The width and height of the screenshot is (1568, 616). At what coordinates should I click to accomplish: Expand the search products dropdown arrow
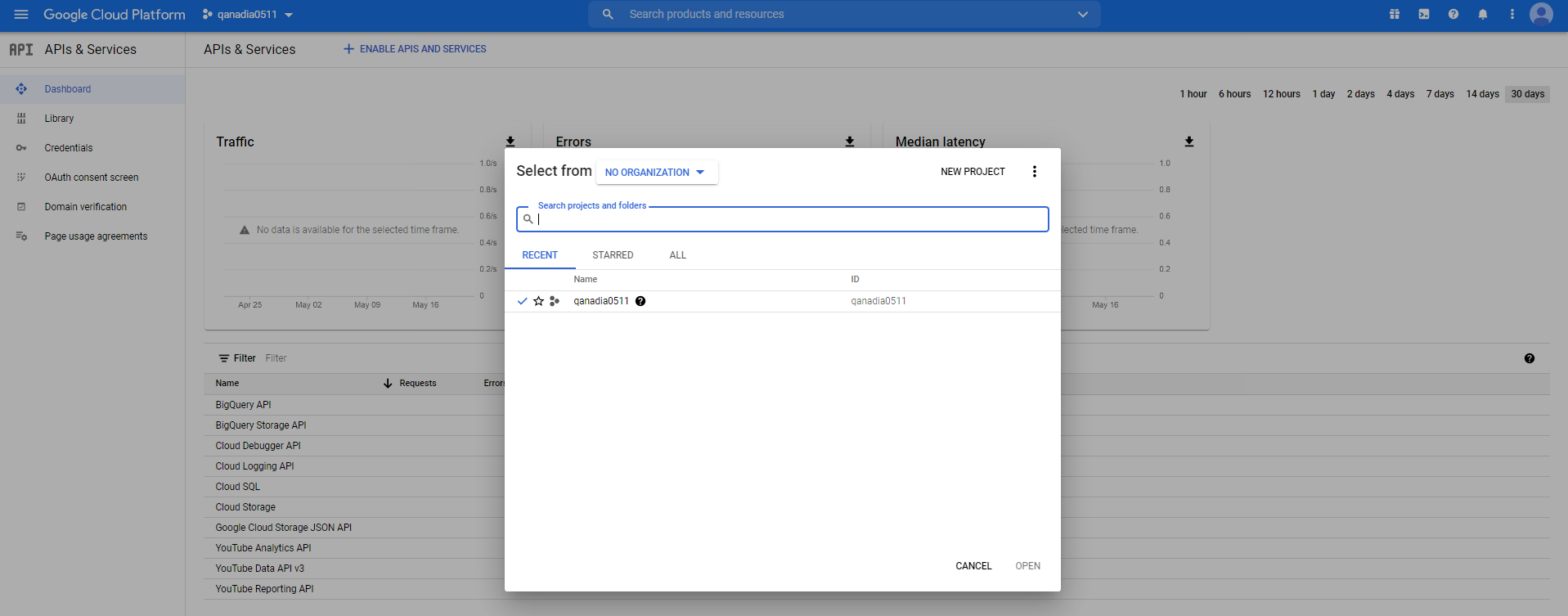(1083, 15)
